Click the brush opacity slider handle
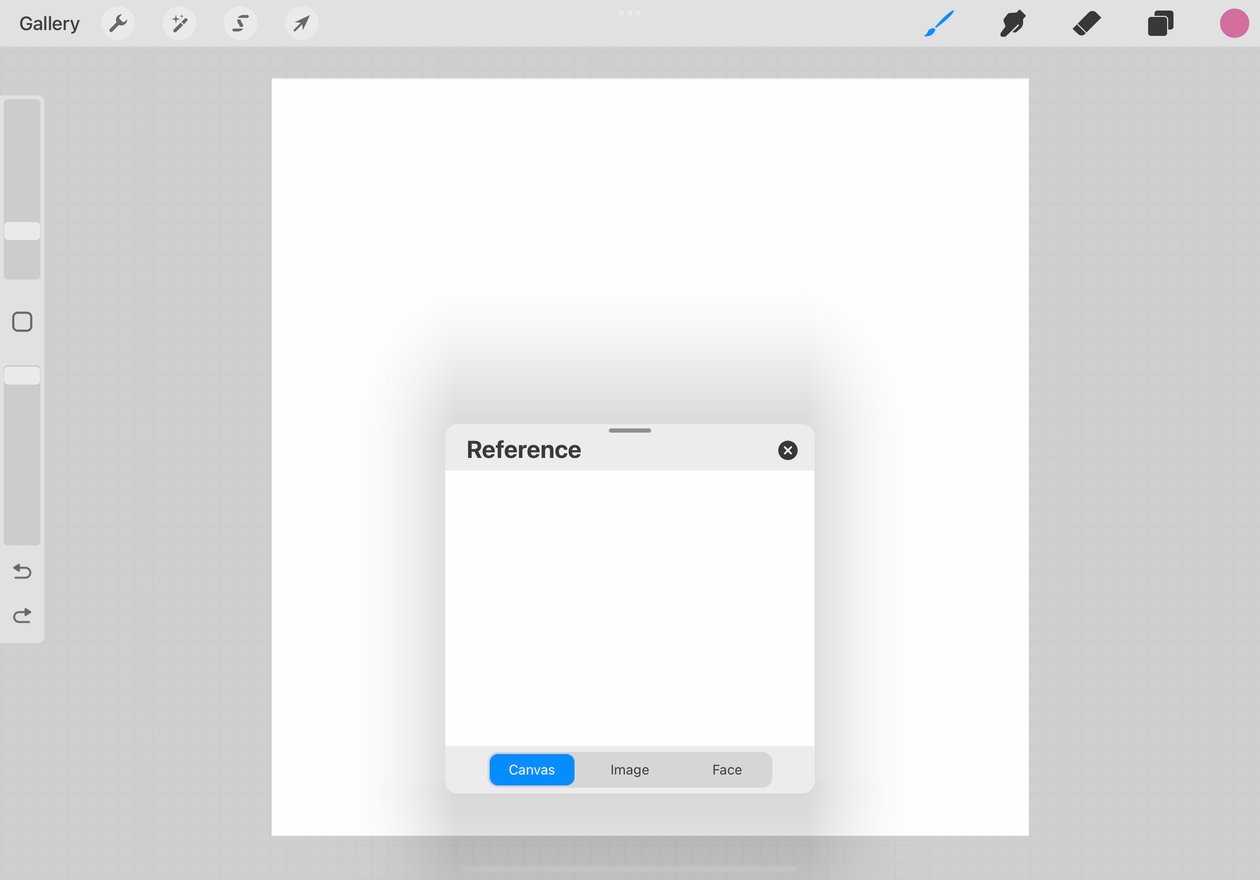The image size is (1260, 880). point(22,376)
